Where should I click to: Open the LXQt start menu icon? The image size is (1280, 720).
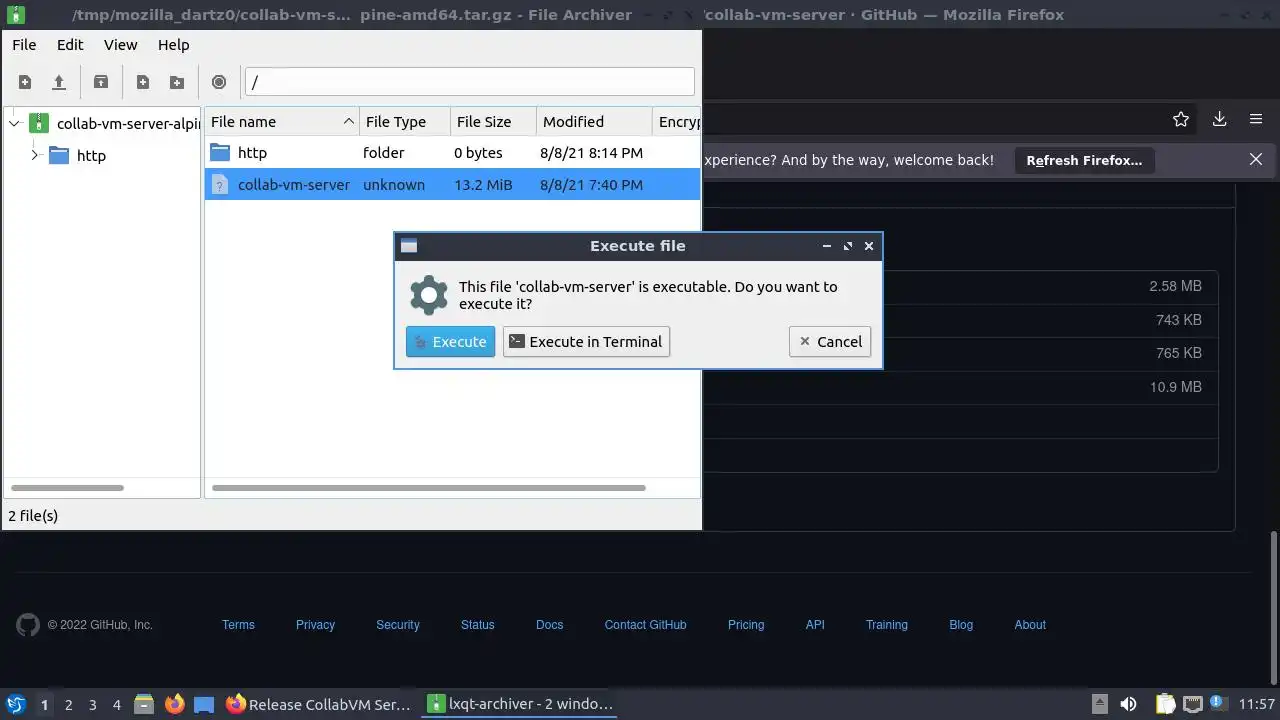tap(16, 704)
